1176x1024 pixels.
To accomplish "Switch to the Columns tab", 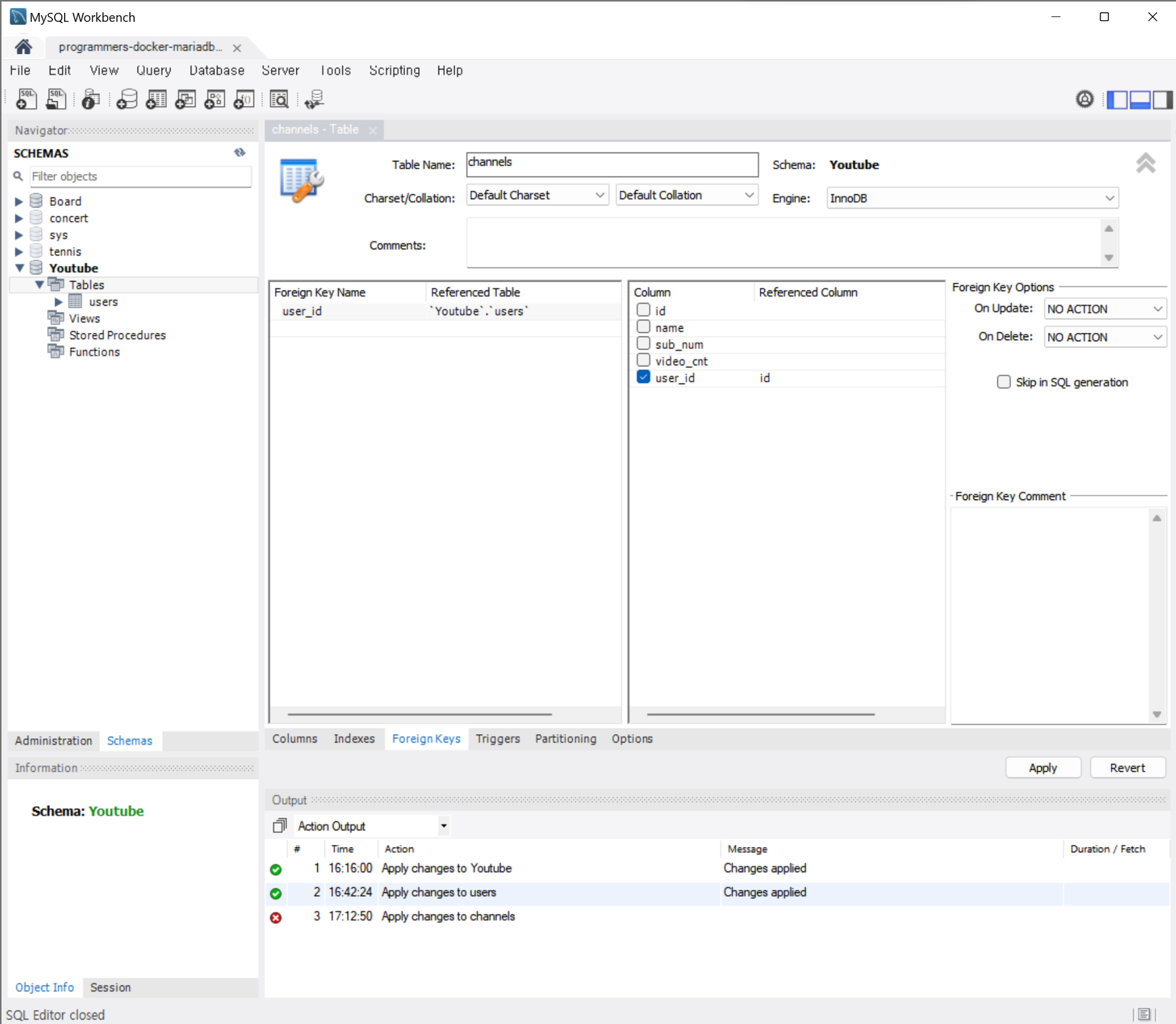I will point(295,739).
